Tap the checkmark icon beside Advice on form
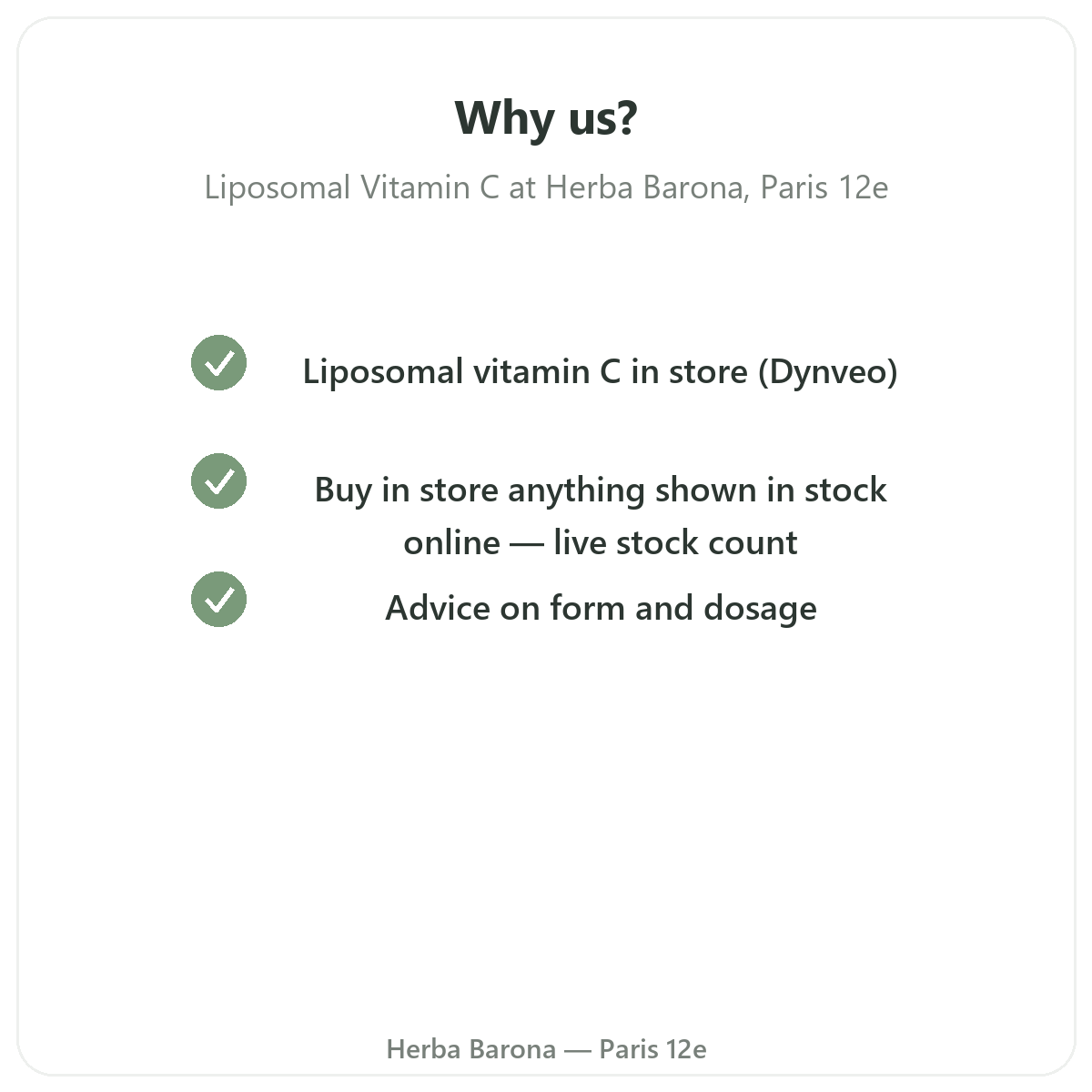1092x1092 pixels. (x=218, y=600)
